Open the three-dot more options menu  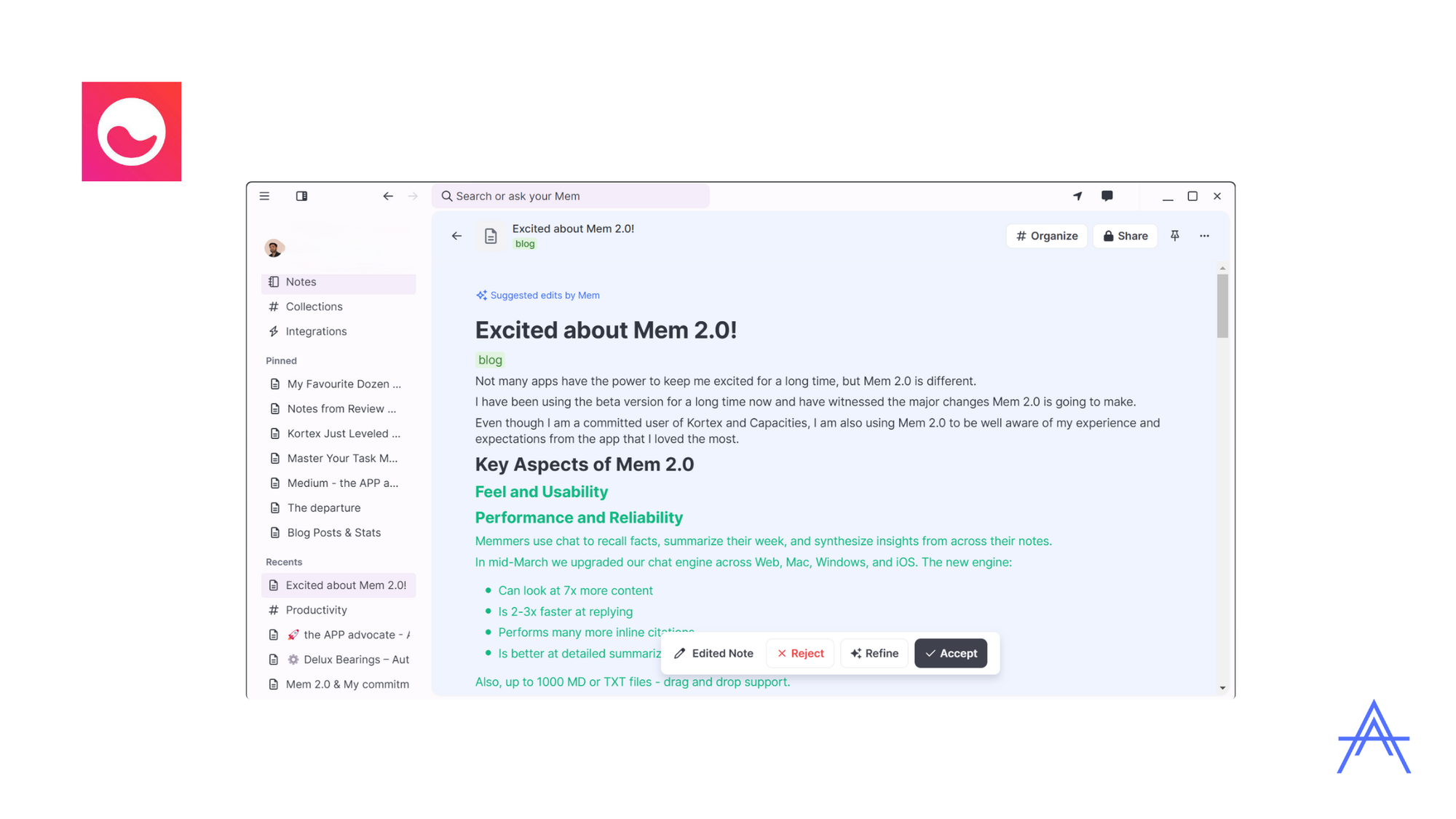tap(1204, 236)
